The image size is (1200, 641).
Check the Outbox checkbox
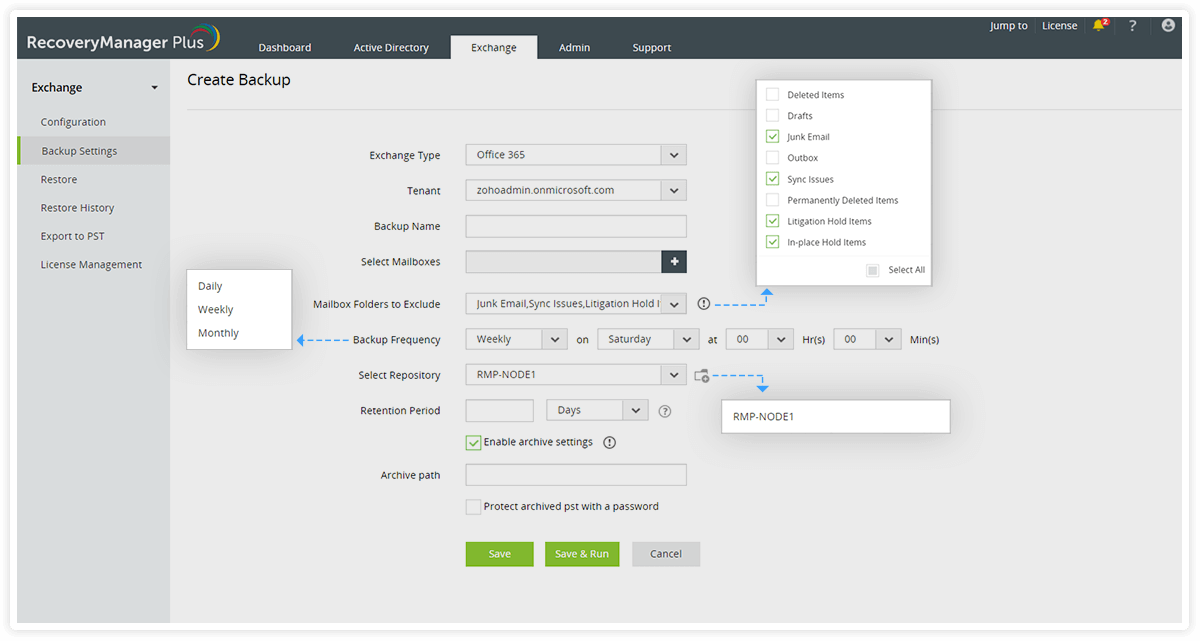772,158
